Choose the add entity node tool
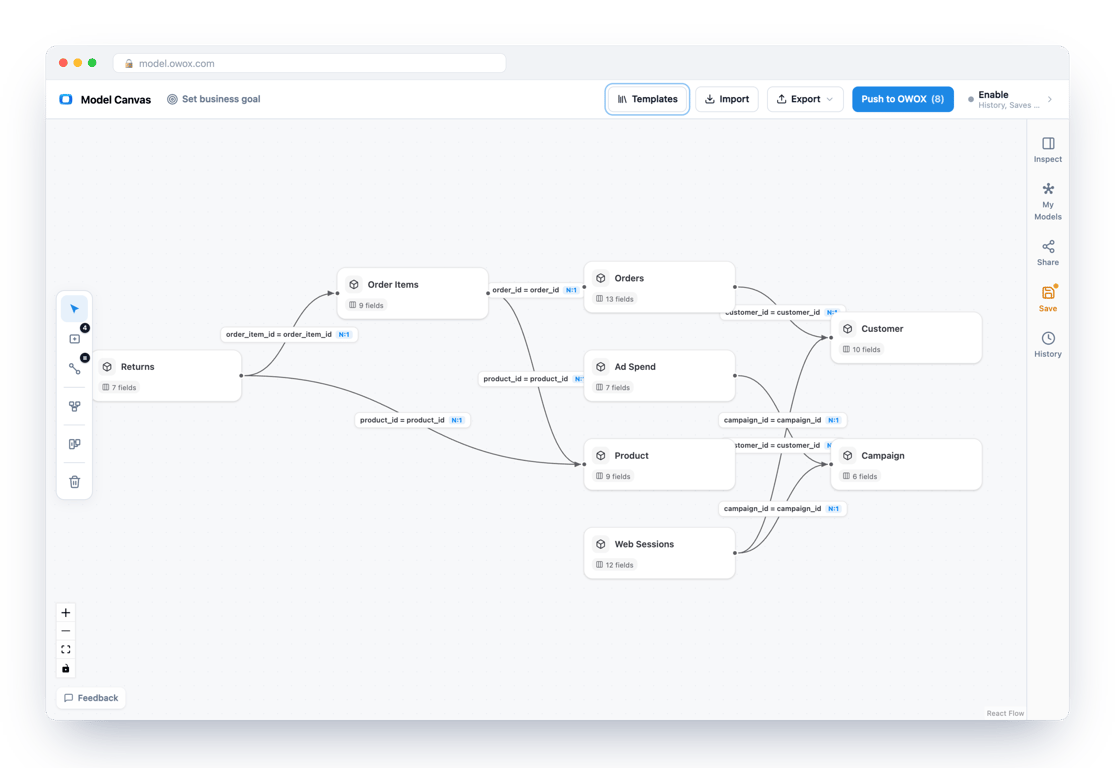 coord(75,338)
